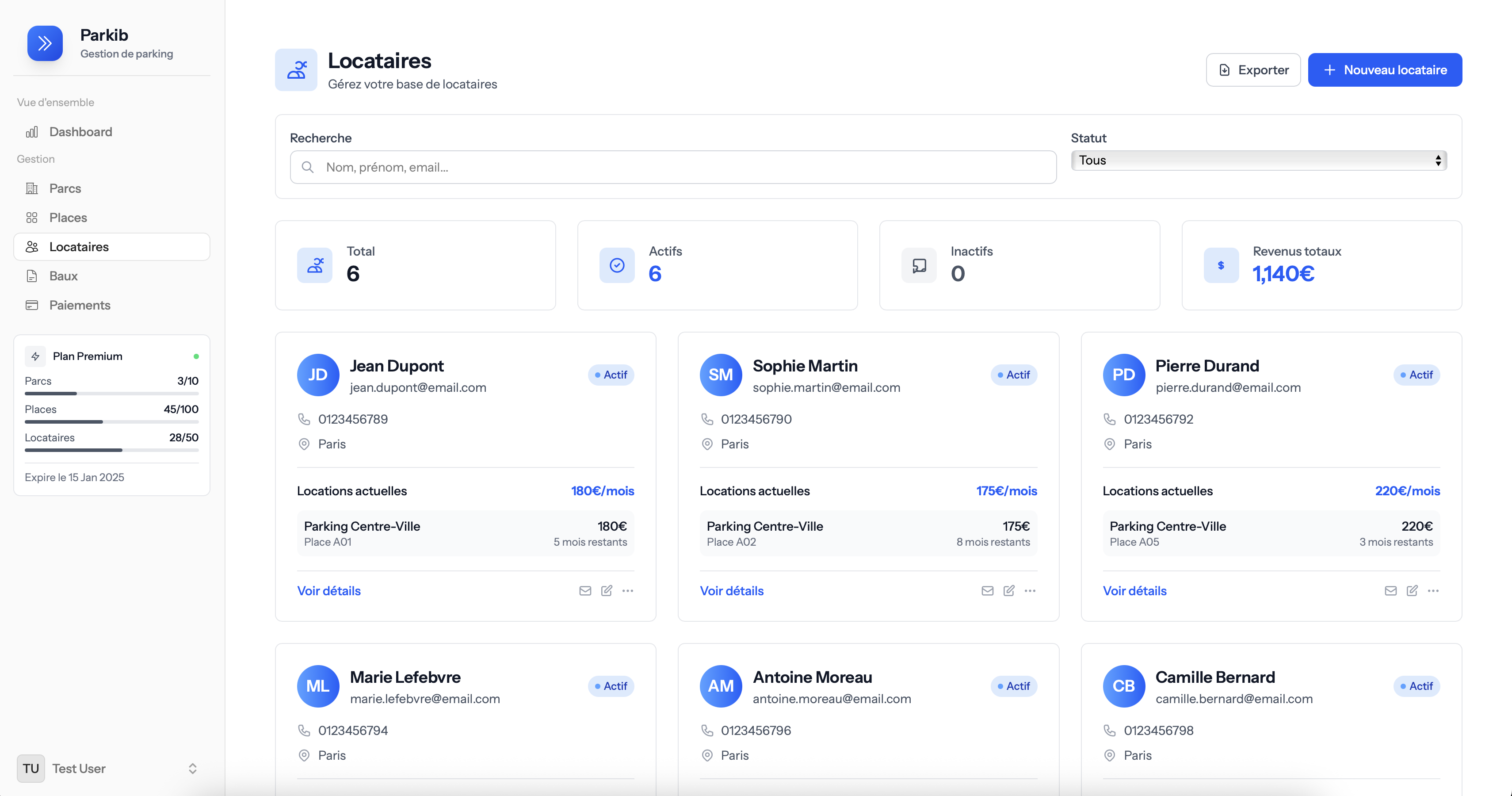The image size is (1512, 796).
Task: Expand the Test User account switcher
Action: pos(192,769)
